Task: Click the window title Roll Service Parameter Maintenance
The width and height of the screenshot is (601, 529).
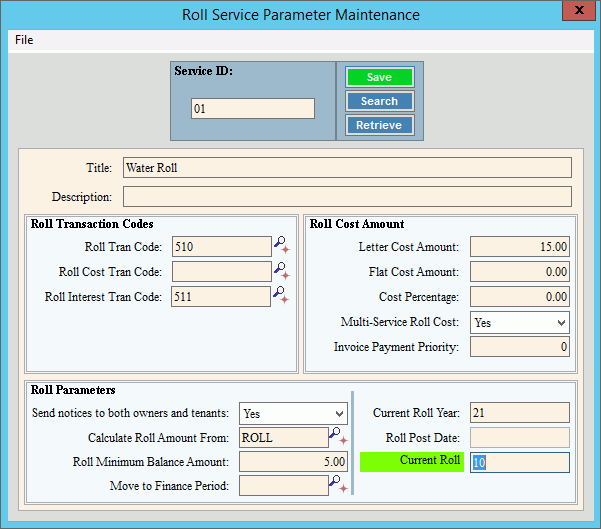Action: pos(300,15)
